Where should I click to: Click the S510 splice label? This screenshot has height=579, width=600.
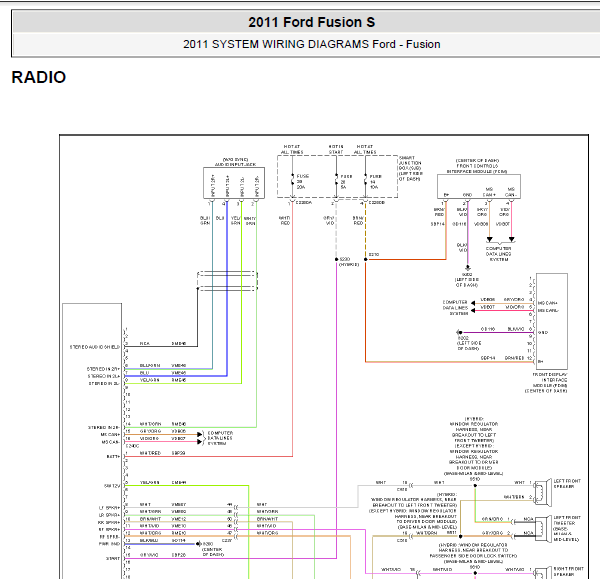(475, 479)
